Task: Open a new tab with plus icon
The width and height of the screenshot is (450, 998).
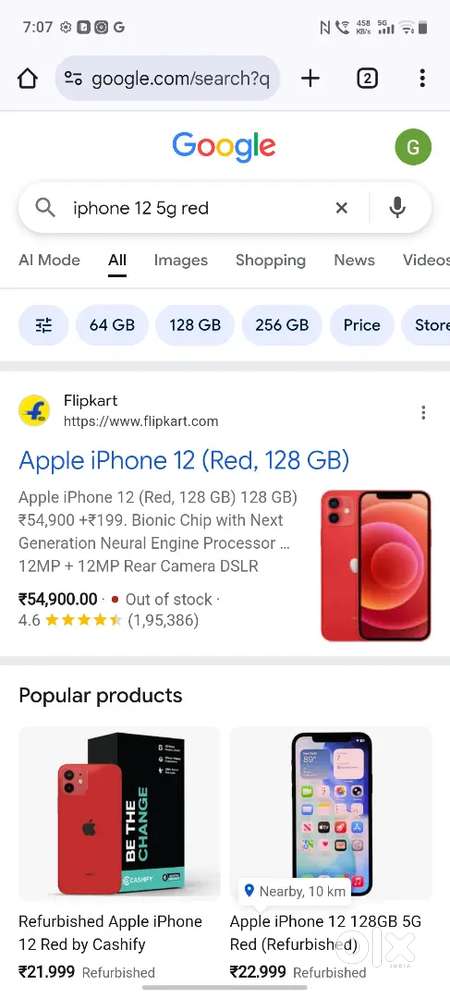Action: [310, 78]
